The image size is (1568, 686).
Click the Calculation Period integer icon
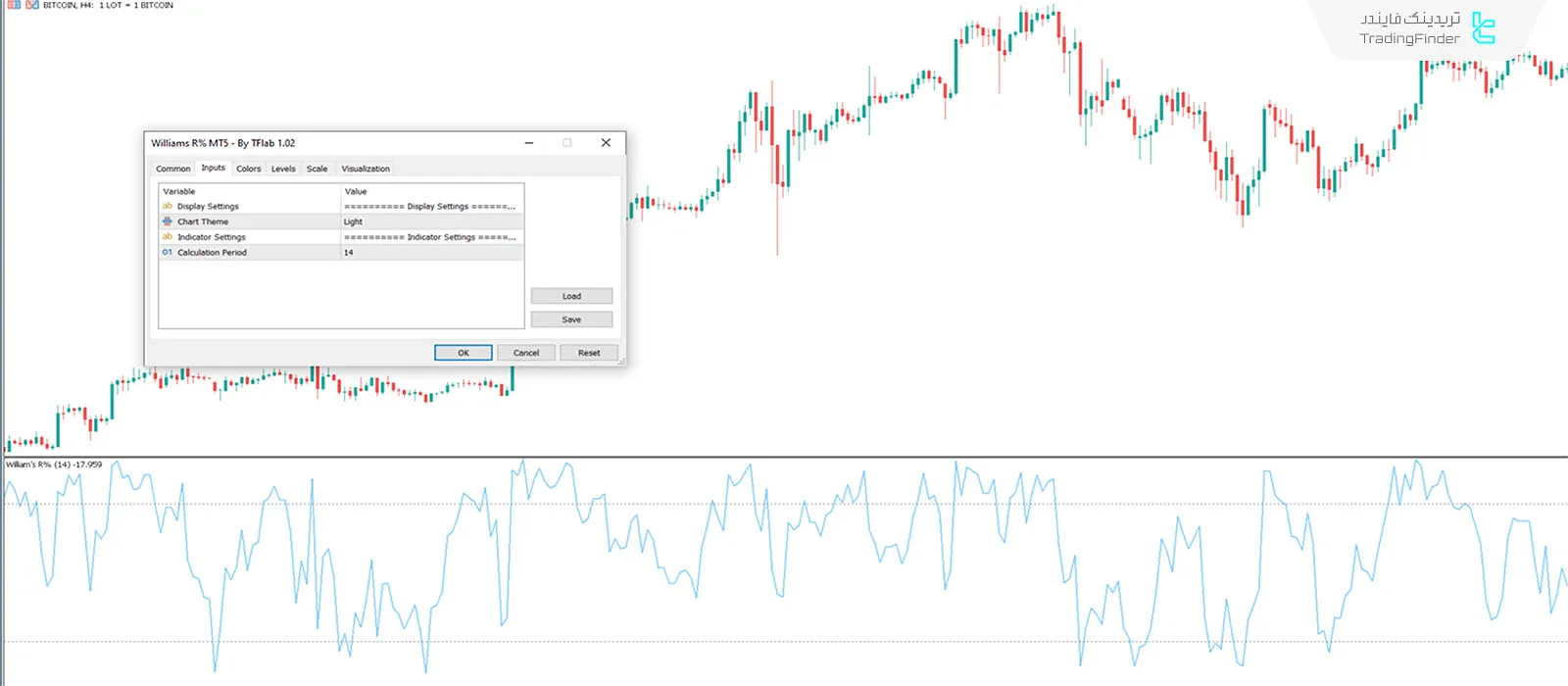pos(167,252)
